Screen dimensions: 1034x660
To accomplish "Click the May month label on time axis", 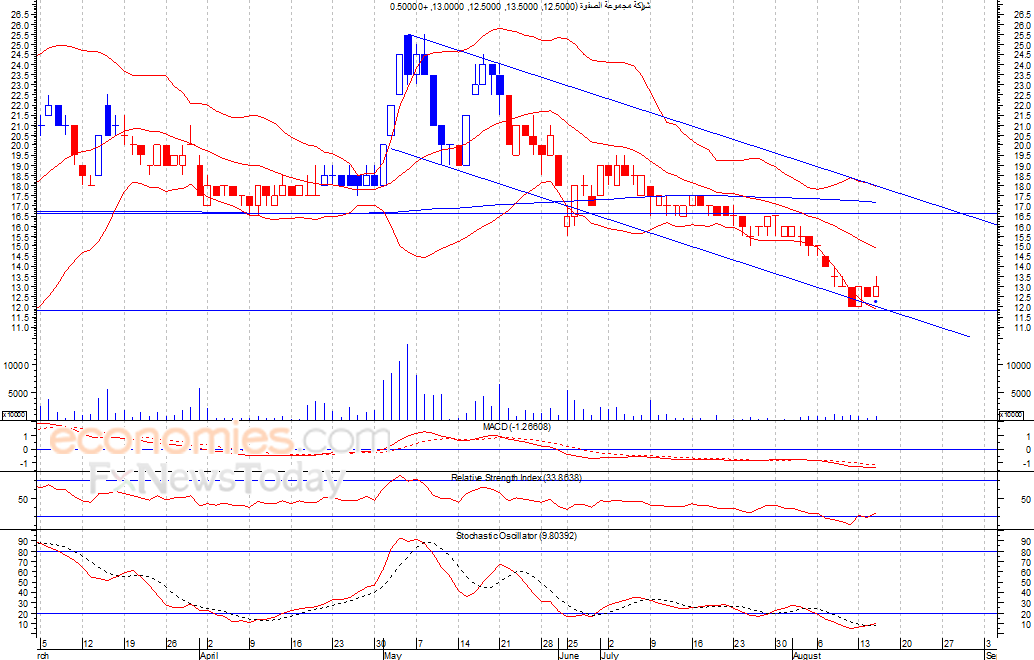I will point(392,655).
